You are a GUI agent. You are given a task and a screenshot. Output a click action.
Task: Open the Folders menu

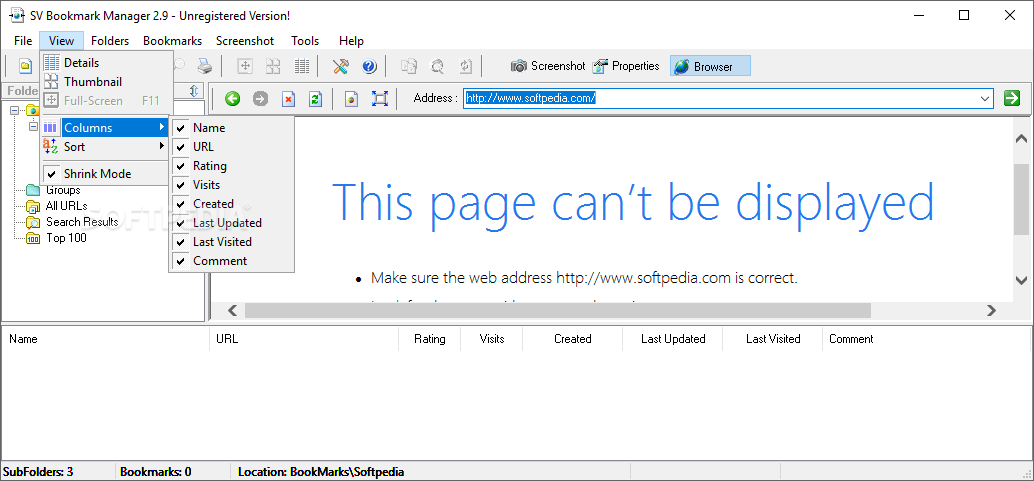[110, 41]
